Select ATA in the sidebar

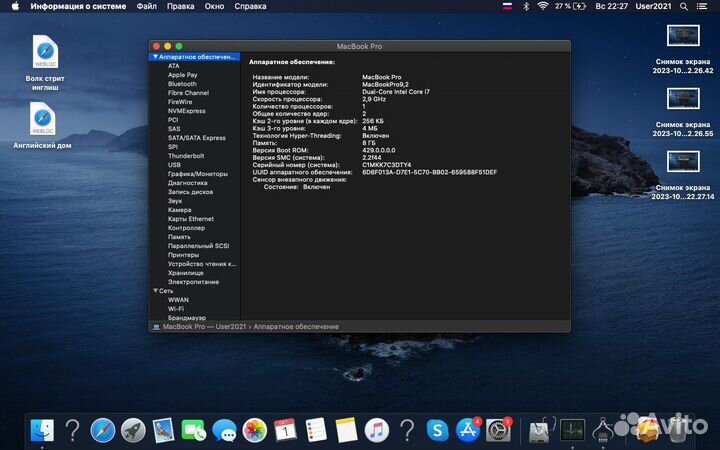174,66
